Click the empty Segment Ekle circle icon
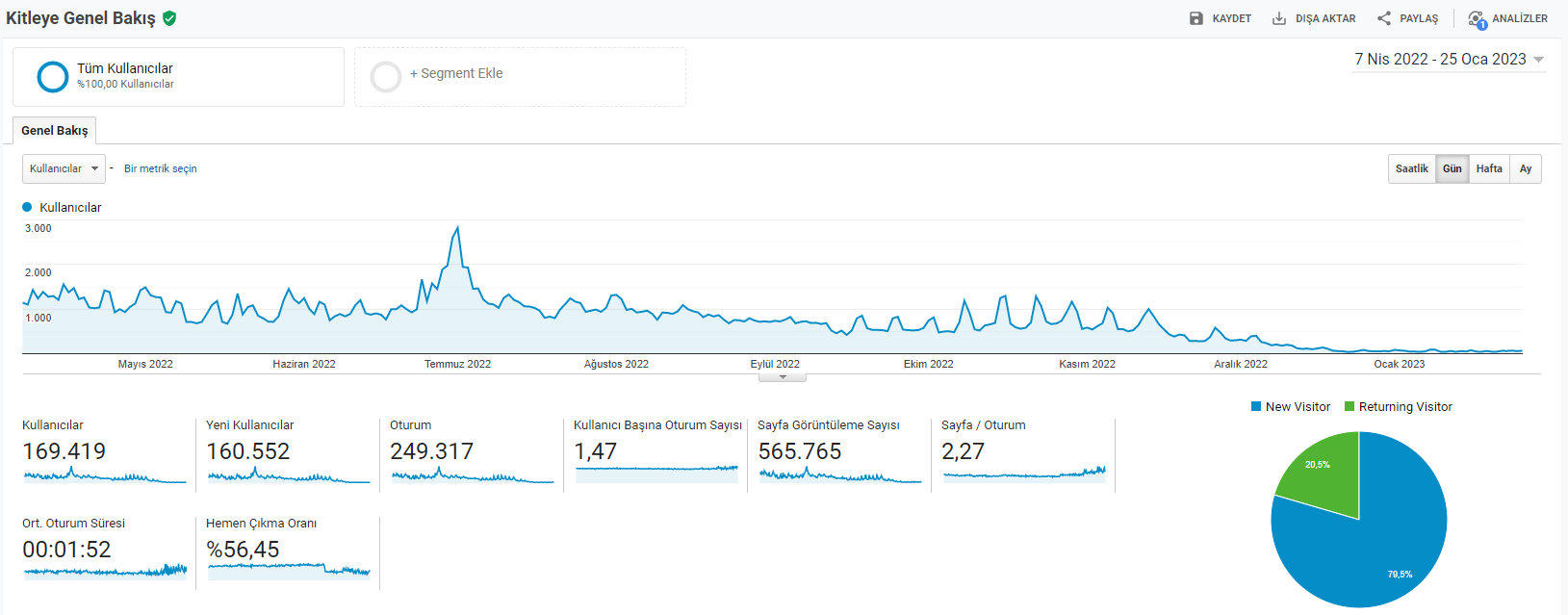The height and width of the screenshot is (615, 1568). (x=386, y=77)
